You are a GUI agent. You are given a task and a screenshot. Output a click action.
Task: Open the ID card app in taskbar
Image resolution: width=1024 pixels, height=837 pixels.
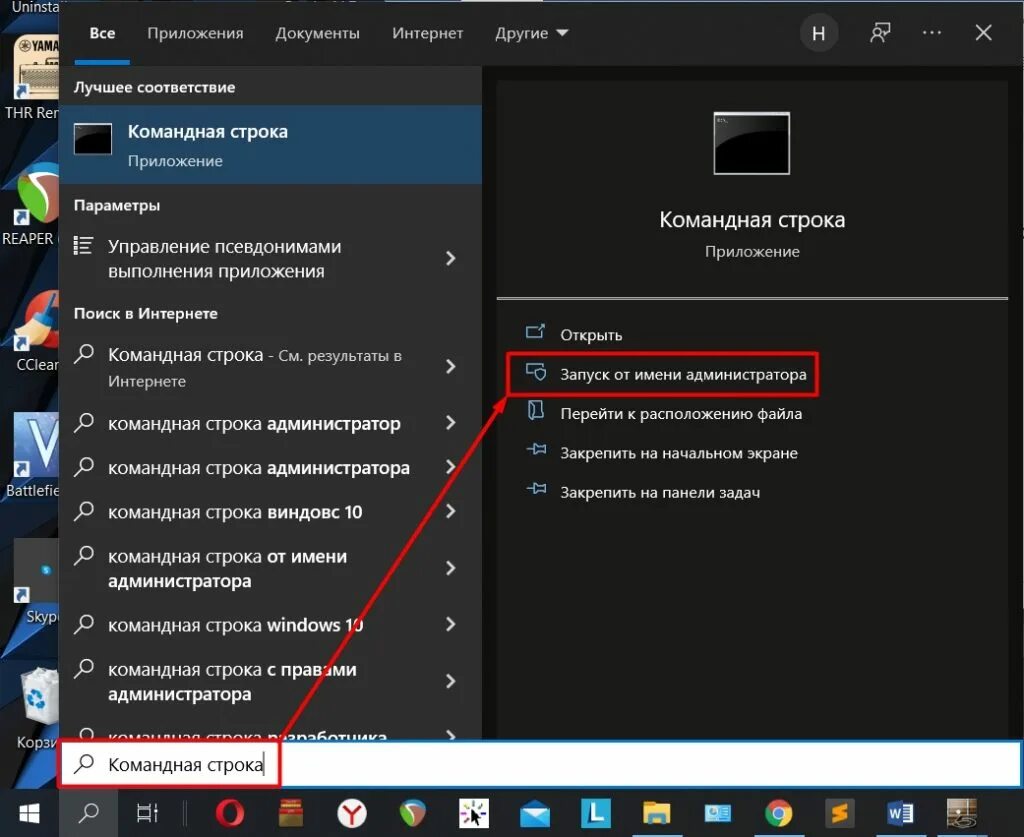click(x=717, y=813)
